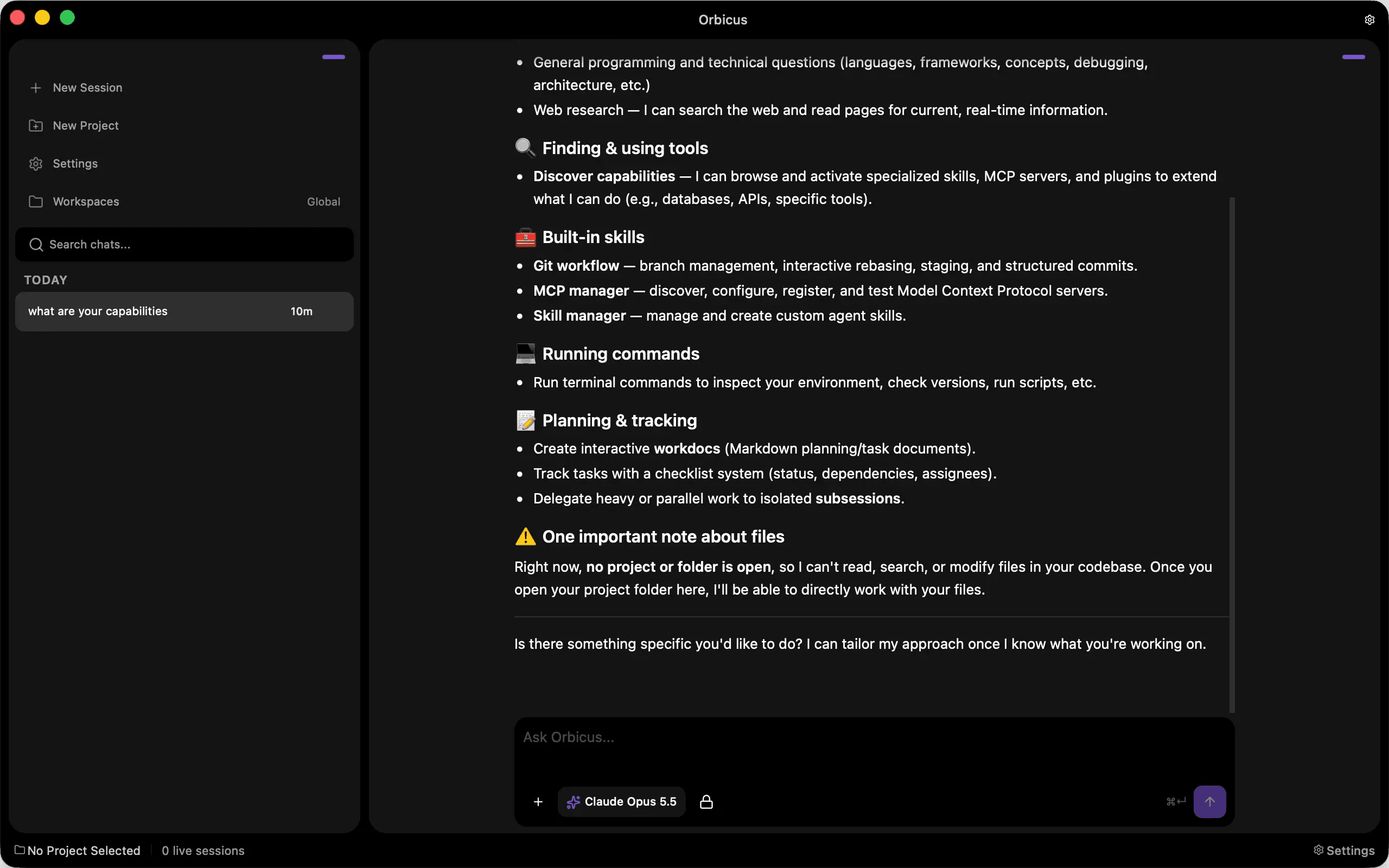Screen dimensions: 1389x868
Task: Send message with purple arrow button
Action: 1209,801
